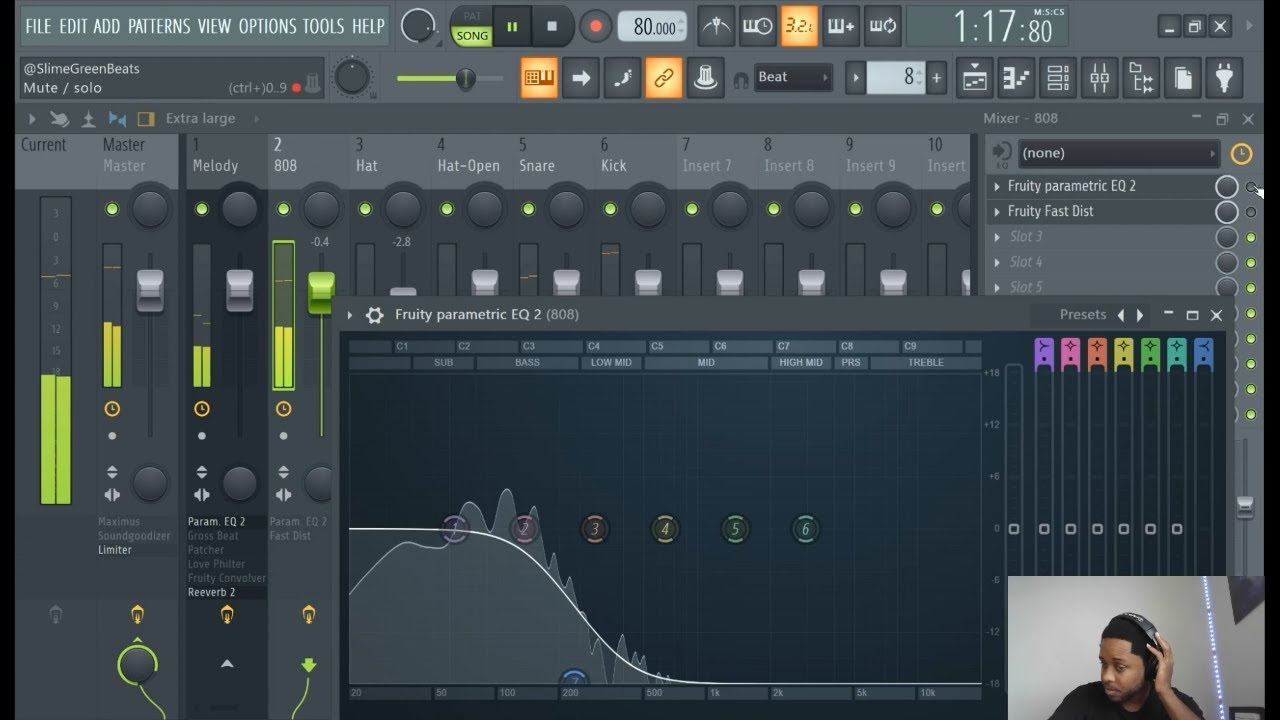Image resolution: width=1280 pixels, height=720 pixels.
Task: Open the Channel rack window
Action: click(x=1058, y=78)
